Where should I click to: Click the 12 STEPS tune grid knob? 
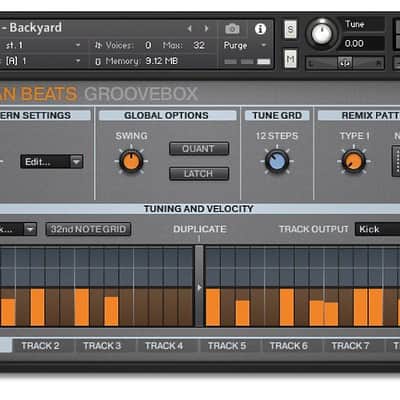pyautogui.click(x=277, y=161)
